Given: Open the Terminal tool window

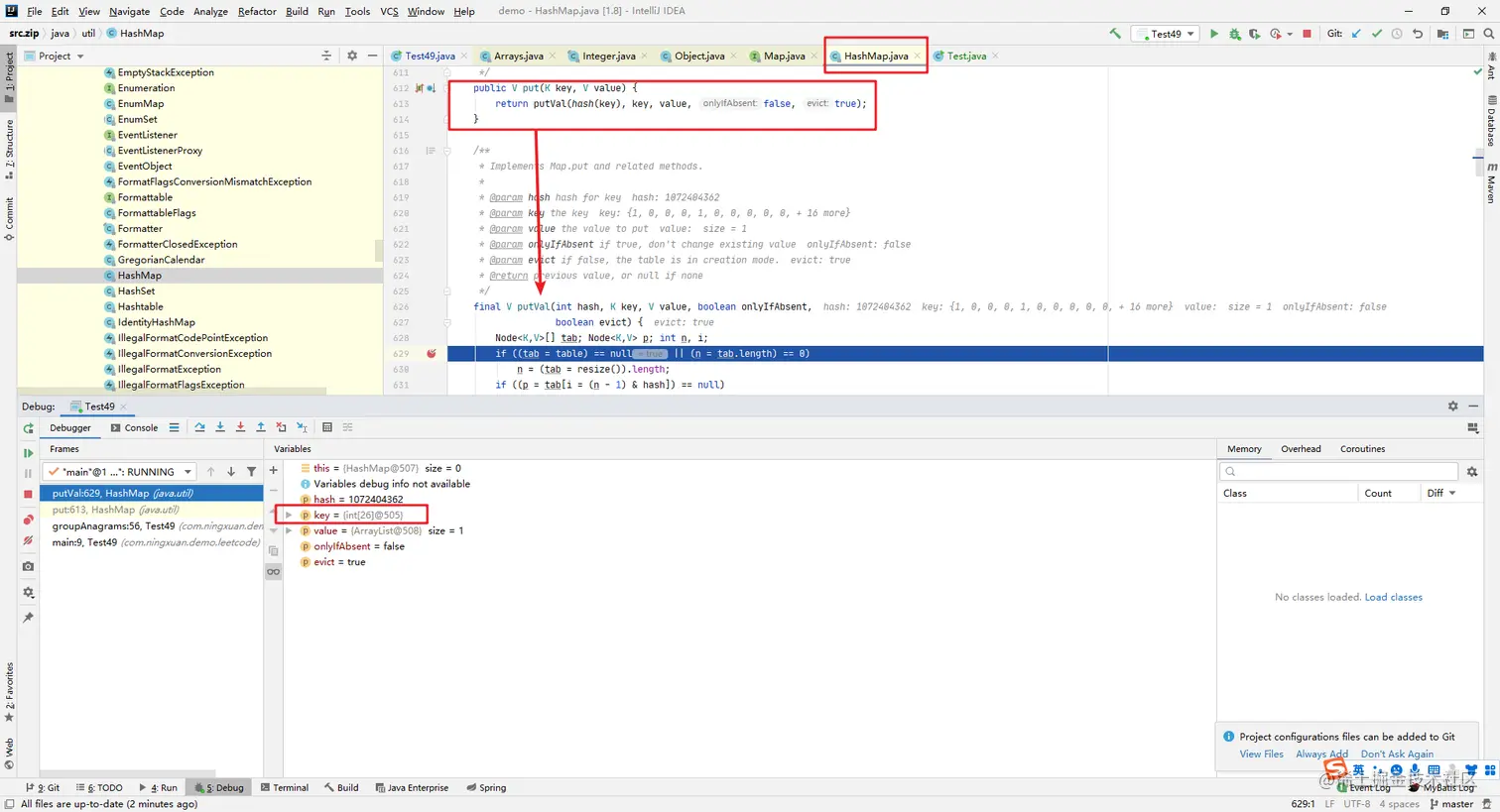Looking at the screenshot, I should click(x=284, y=788).
